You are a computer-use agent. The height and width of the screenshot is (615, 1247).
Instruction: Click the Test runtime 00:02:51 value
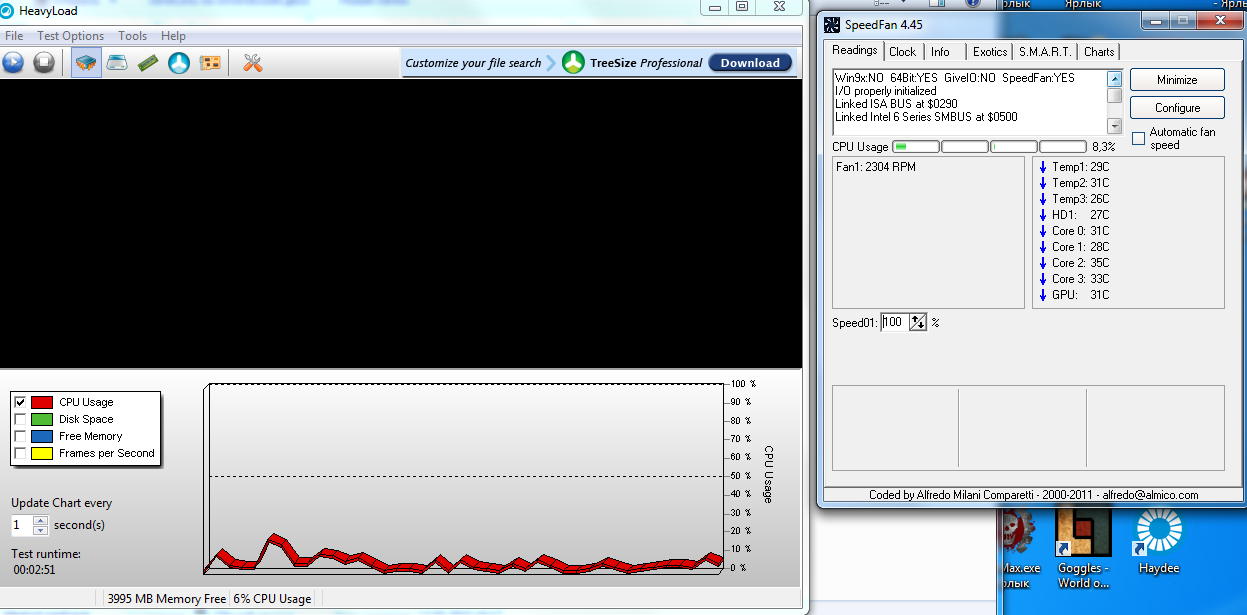click(34, 569)
